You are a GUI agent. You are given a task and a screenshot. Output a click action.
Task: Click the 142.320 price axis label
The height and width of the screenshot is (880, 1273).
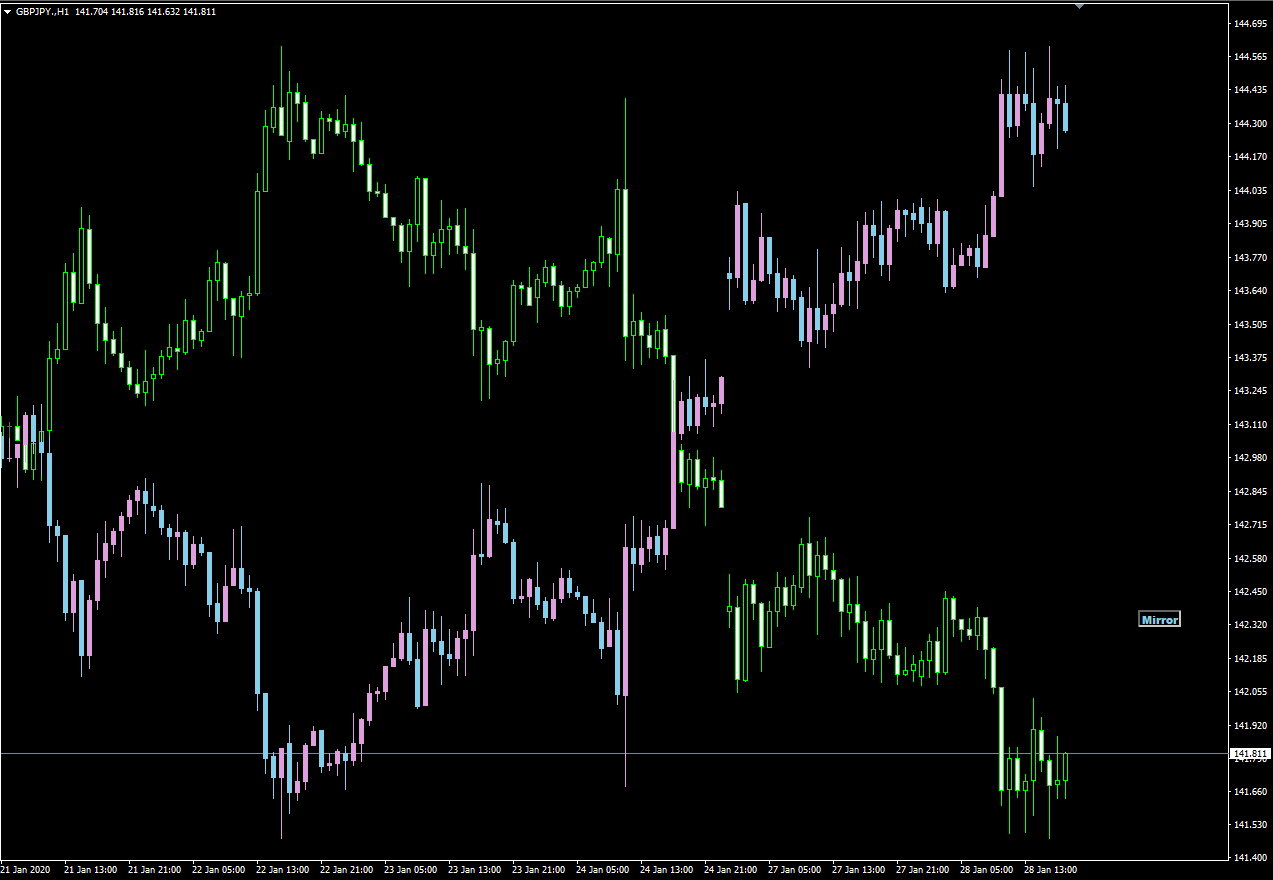pyautogui.click(x=1251, y=625)
